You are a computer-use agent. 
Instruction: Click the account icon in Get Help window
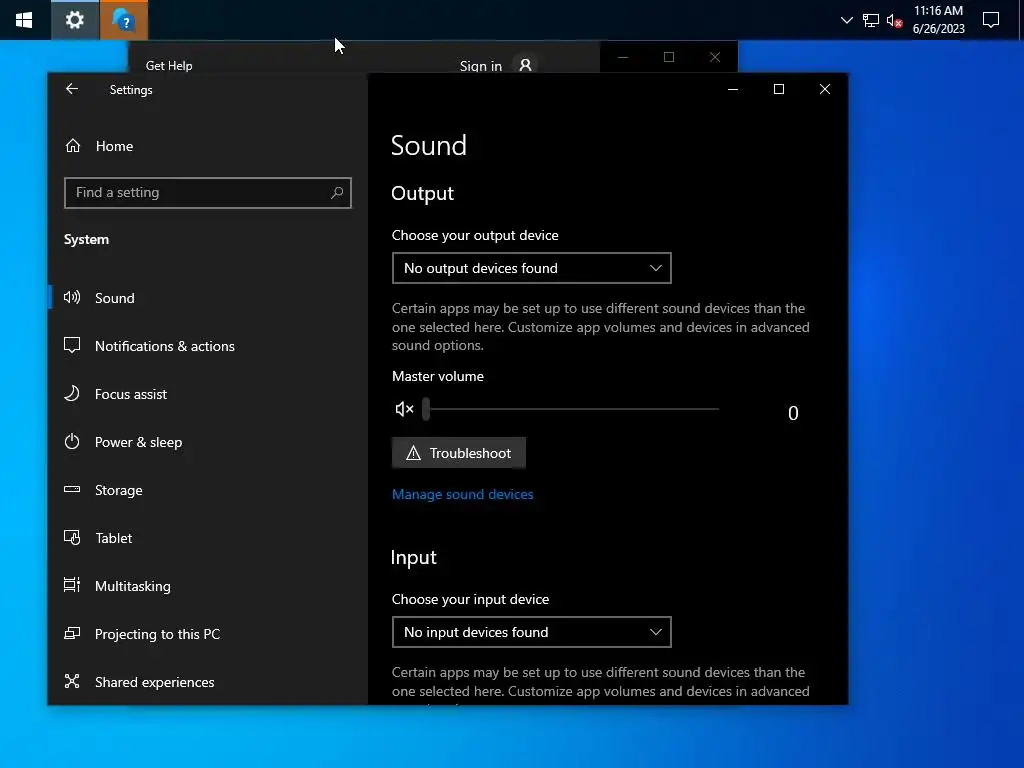click(x=525, y=65)
